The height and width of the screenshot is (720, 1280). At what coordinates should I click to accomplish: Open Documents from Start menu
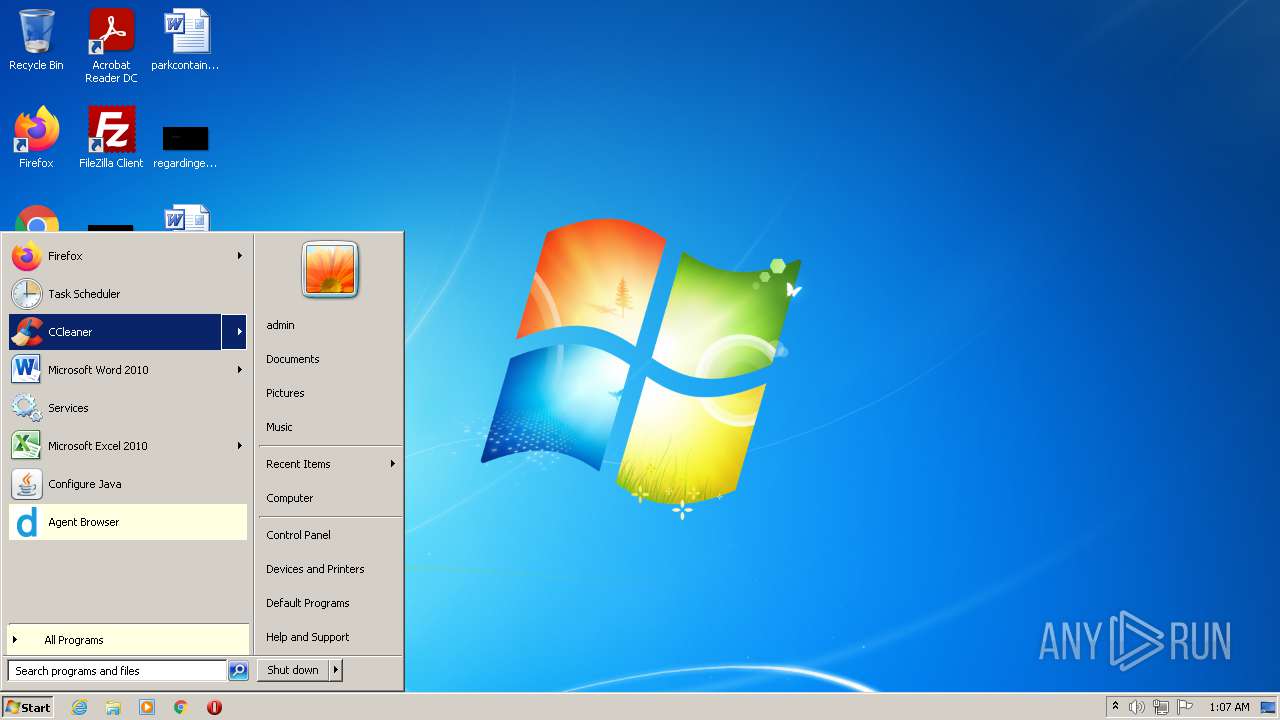[293, 359]
